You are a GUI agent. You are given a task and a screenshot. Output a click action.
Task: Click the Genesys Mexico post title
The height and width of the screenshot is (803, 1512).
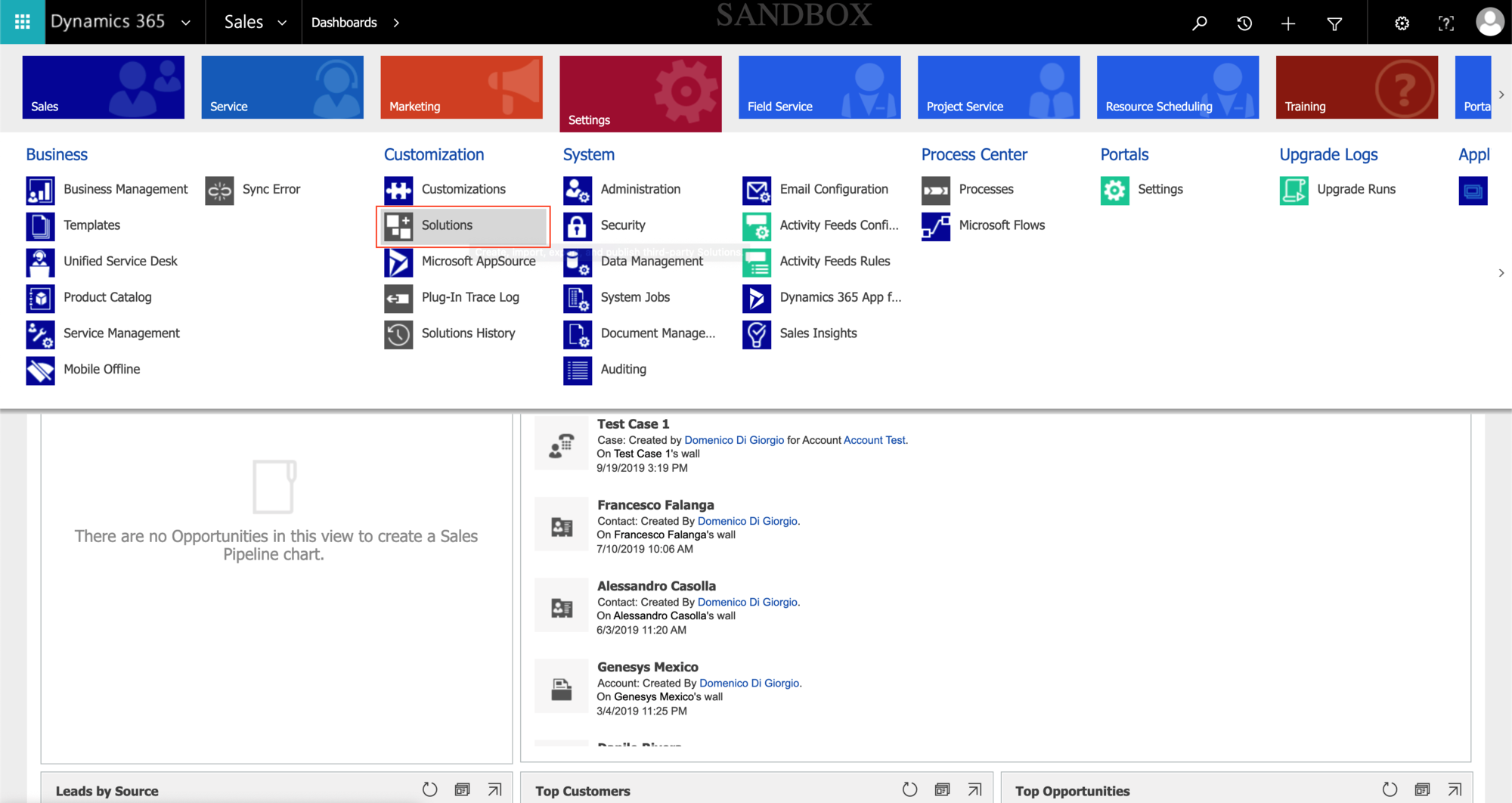click(648, 667)
